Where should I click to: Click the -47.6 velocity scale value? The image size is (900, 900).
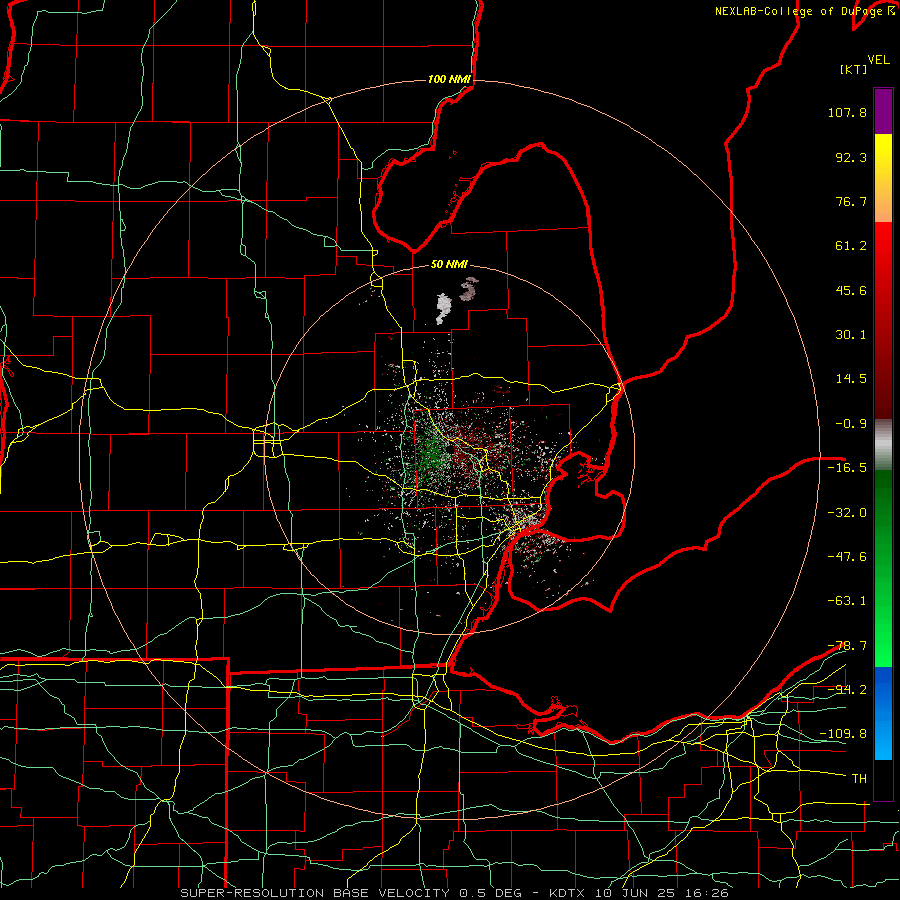tap(847, 557)
